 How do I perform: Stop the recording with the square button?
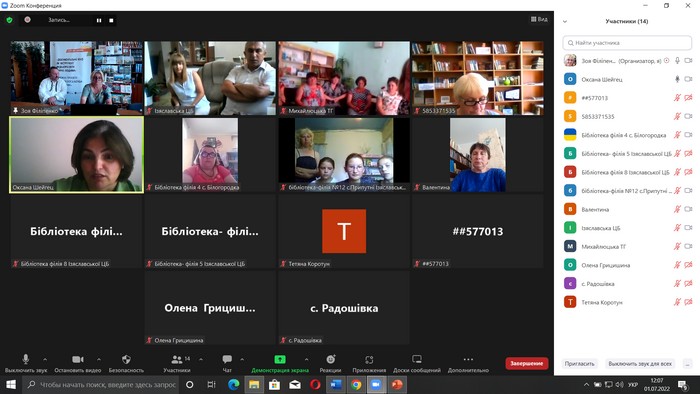click(x=111, y=20)
